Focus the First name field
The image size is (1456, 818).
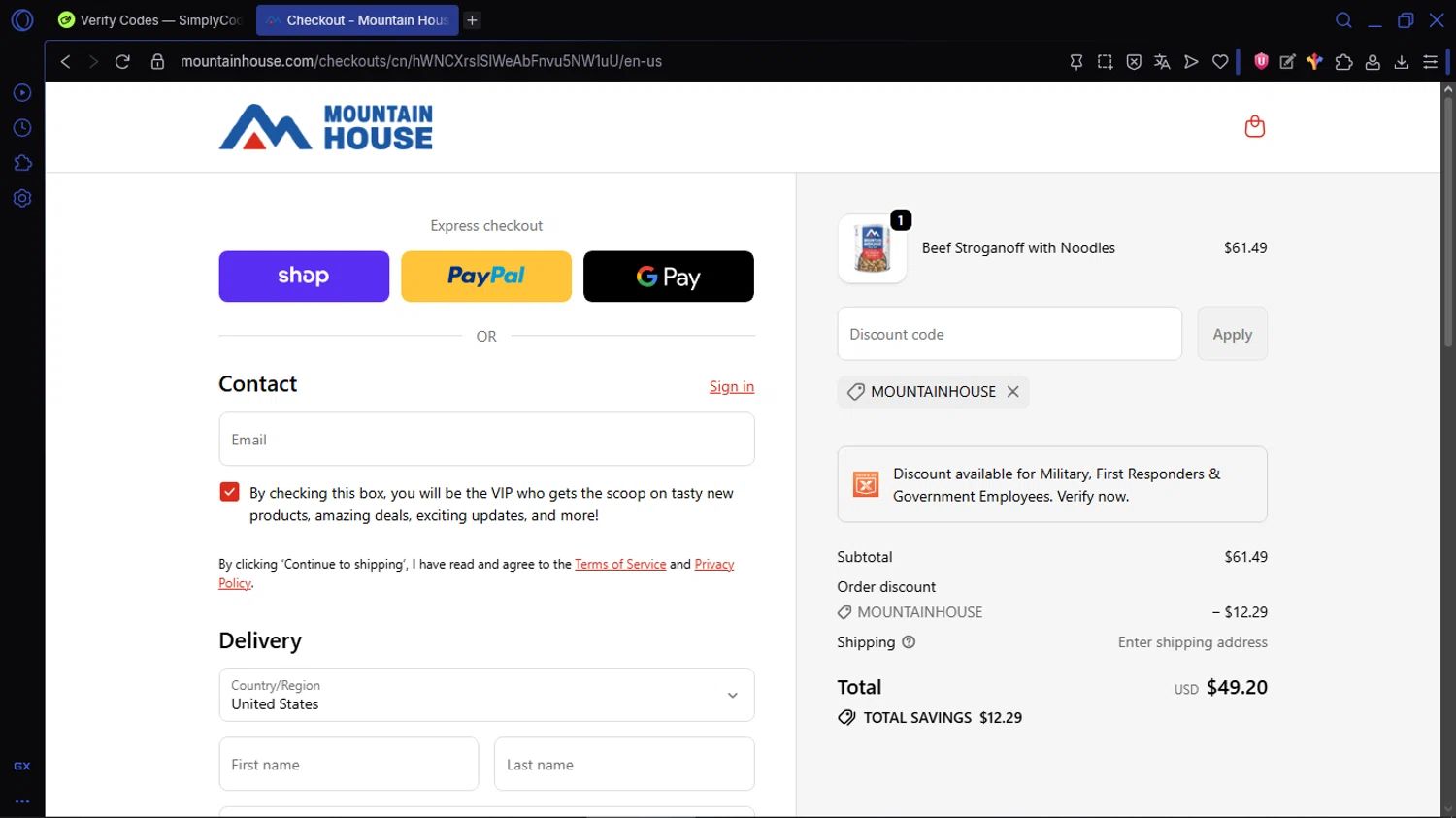click(x=348, y=765)
